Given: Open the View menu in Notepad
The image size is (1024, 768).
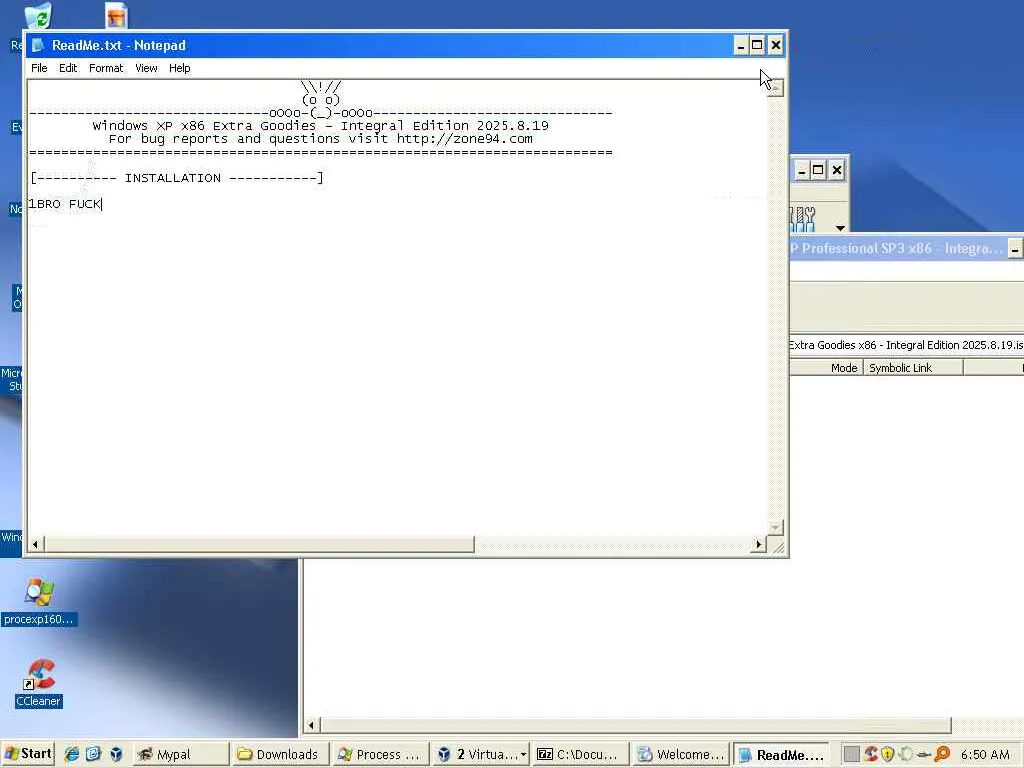Looking at the screenshot, I should [146, 68].
